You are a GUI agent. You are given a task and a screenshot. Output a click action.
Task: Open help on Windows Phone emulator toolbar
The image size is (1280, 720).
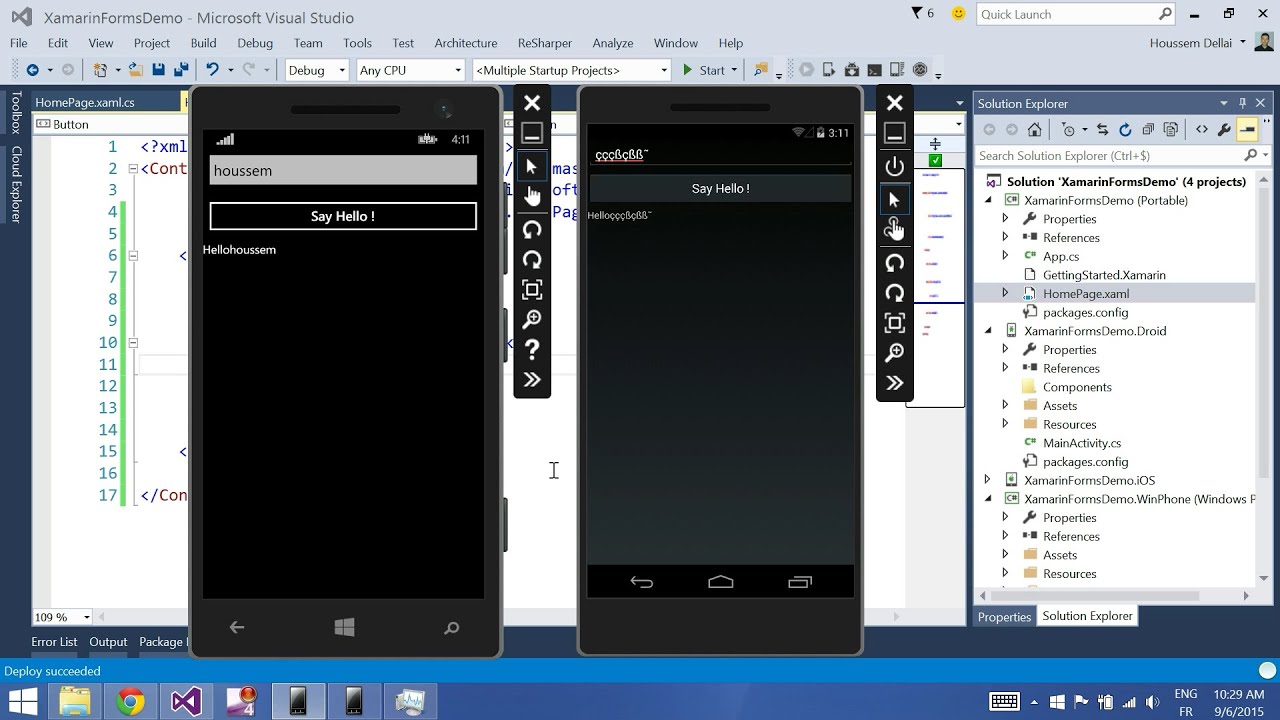(x=532, y=349)
